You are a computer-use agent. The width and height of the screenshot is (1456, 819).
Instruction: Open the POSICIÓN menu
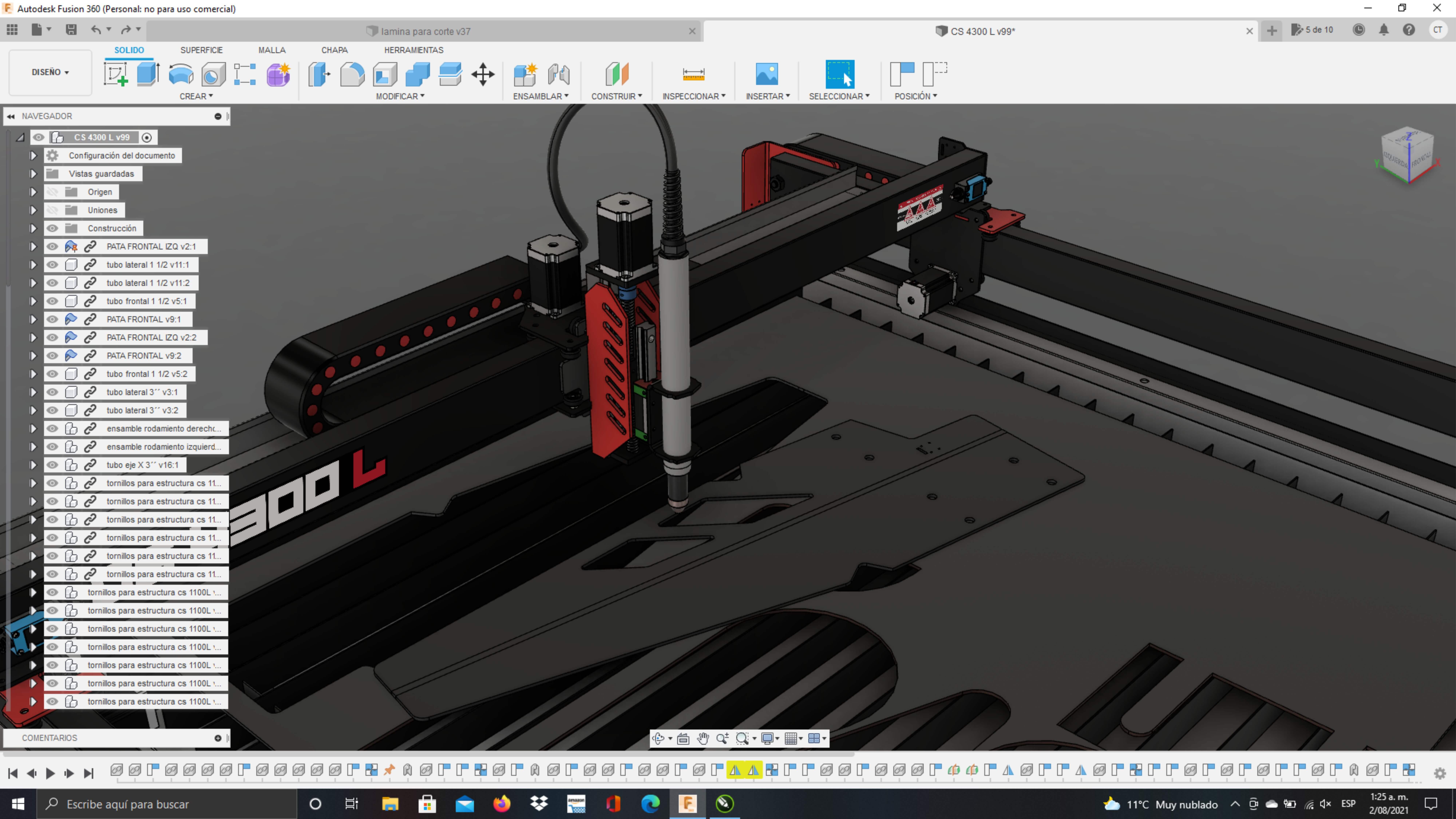(916, 96)
